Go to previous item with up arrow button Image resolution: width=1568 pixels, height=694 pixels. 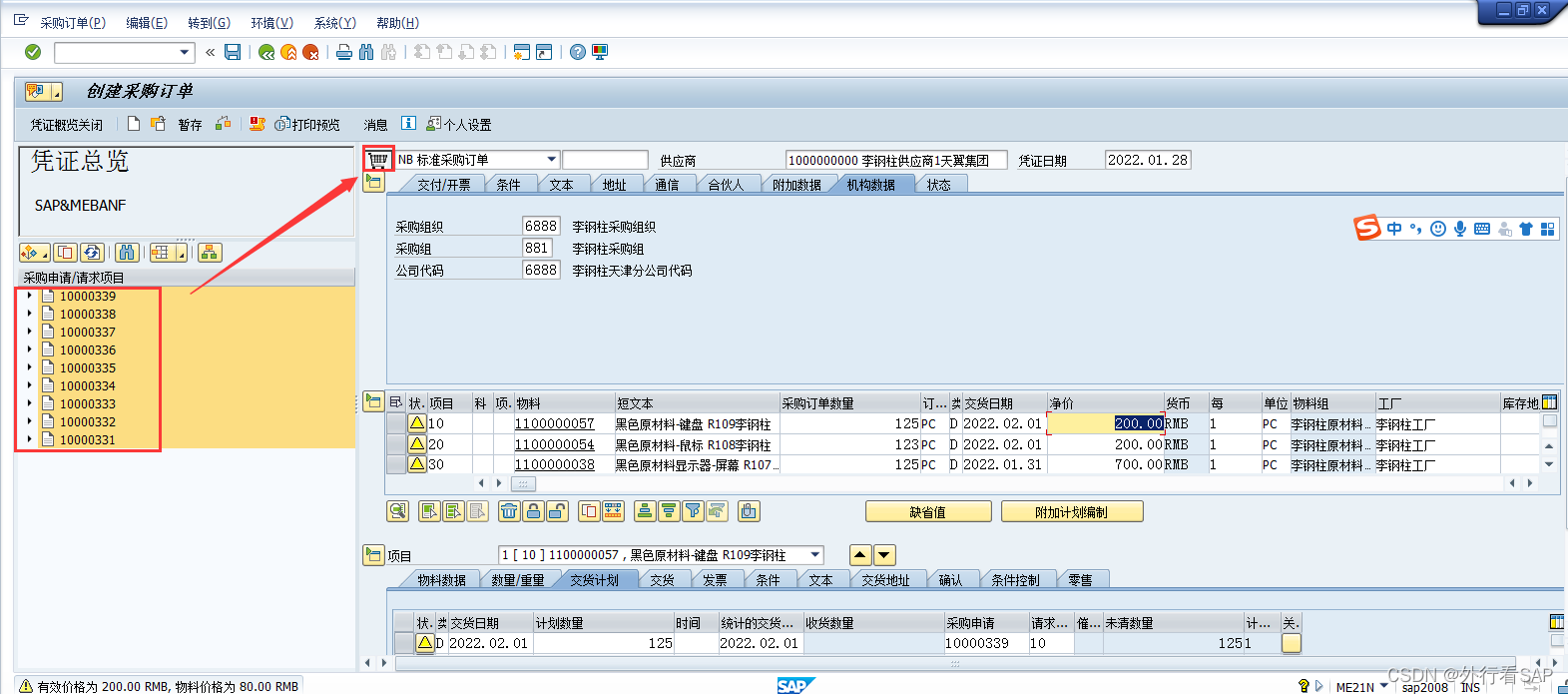click(860, 554)
